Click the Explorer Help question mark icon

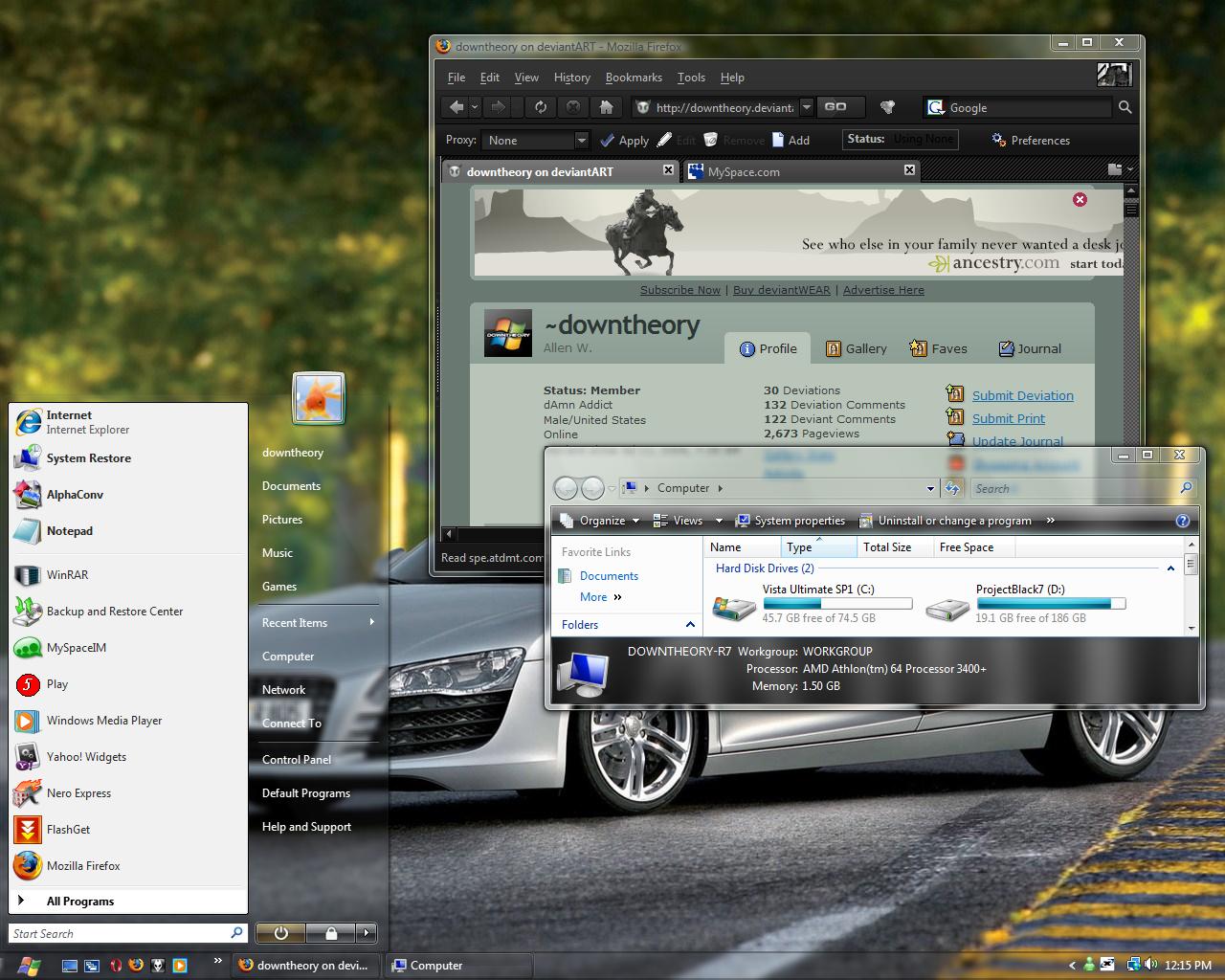click(x=1183, y=521)
